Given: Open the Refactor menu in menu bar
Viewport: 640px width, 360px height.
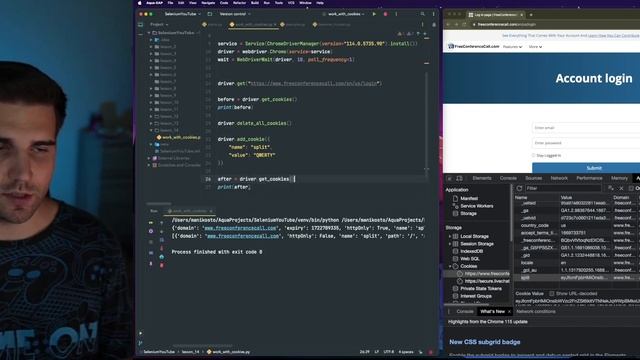Looking at the screenshot, I should pyautogui.click(x=239, y=3).
